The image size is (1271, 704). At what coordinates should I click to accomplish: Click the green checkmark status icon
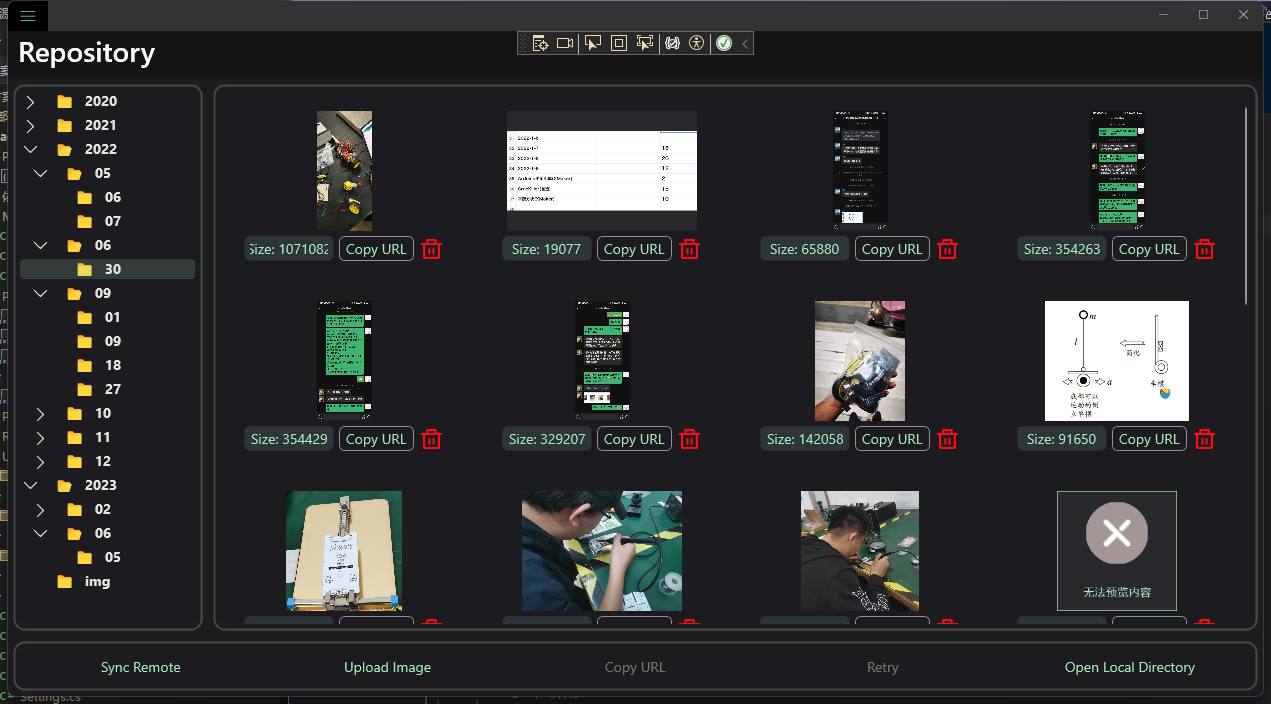click(x=724, y=43)
